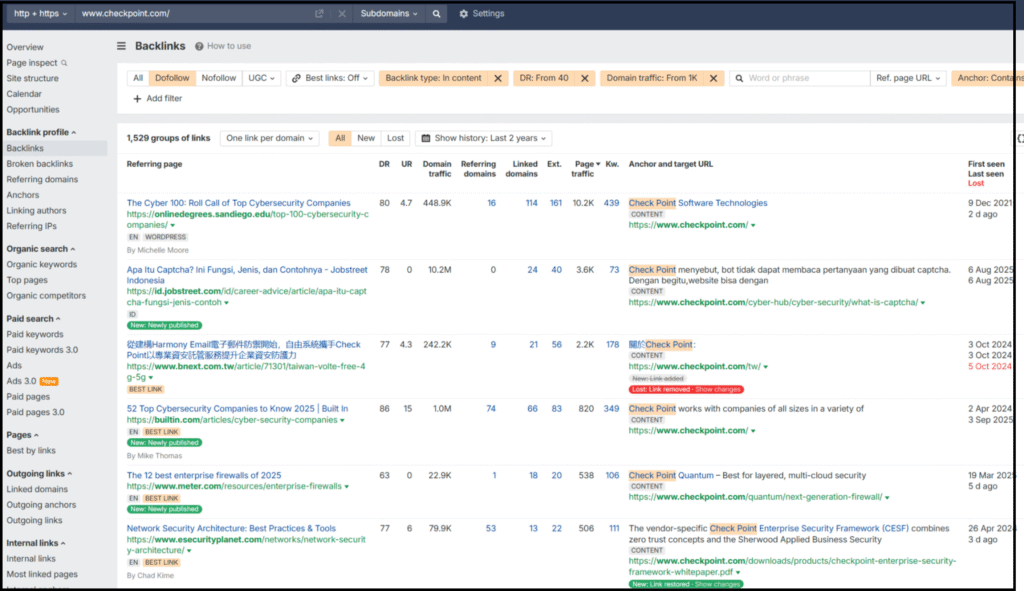Viewport: 1024px width, 591px height.
Task: Sort the table by Page traffic column
Action: point(582,169)
